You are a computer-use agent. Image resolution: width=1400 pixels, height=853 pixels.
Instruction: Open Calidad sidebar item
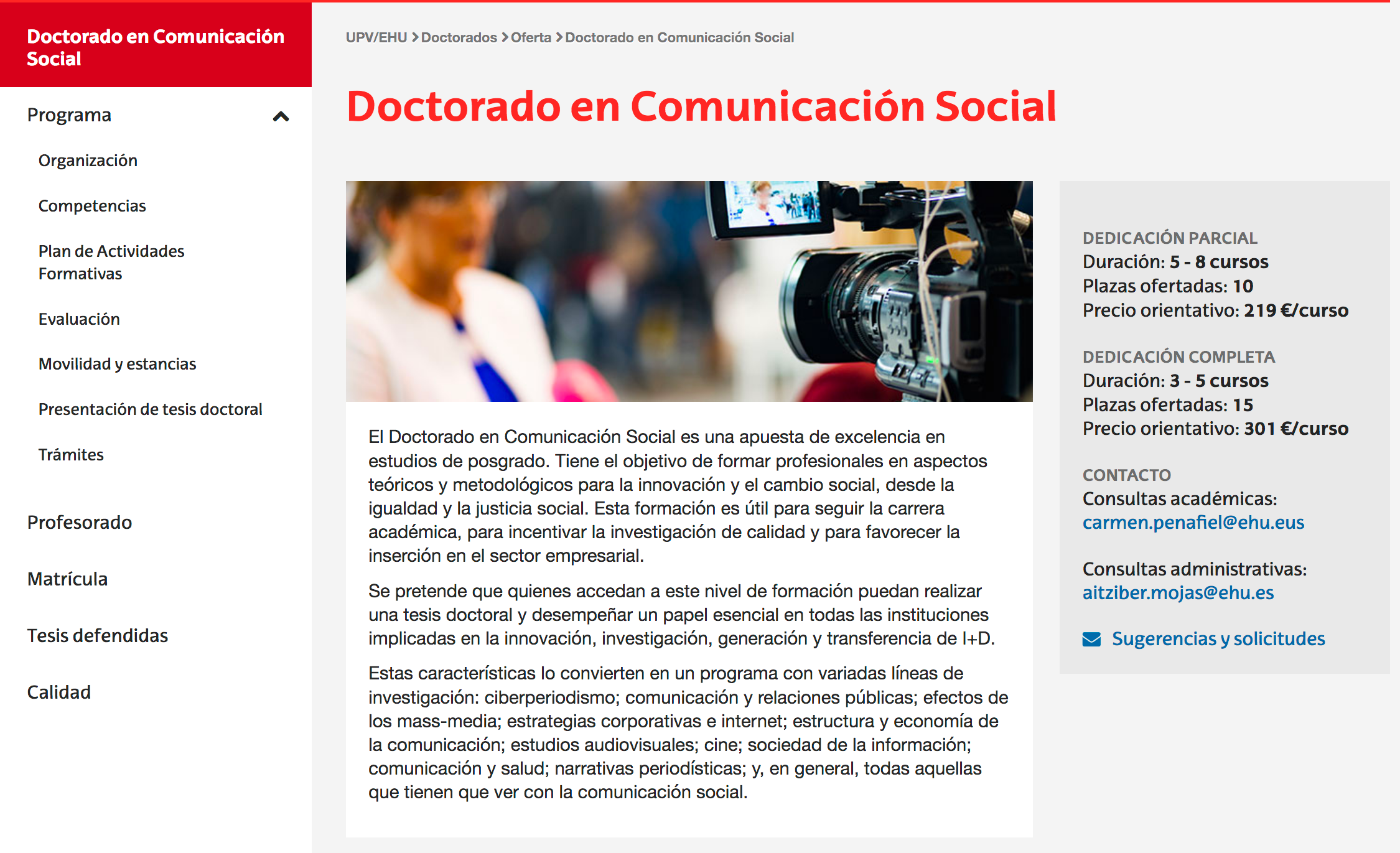(x=59, y=692)
